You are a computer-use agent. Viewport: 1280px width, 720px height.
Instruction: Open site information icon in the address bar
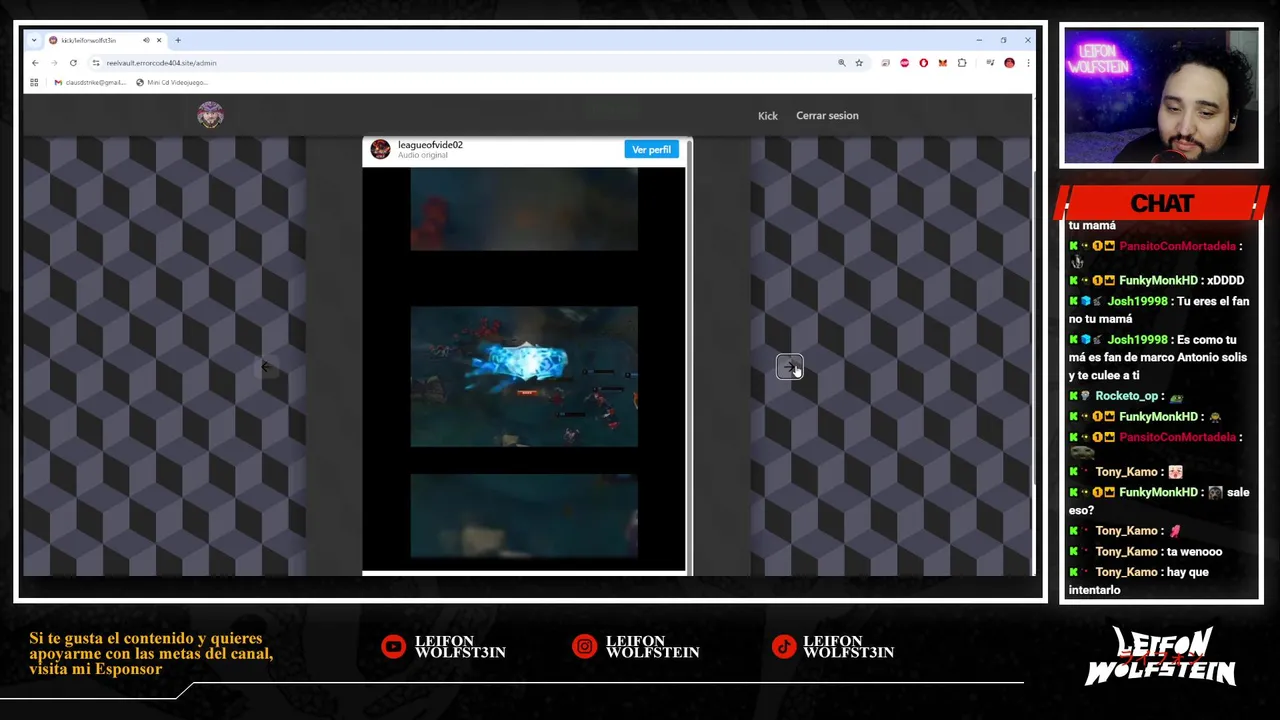point(96,63)
